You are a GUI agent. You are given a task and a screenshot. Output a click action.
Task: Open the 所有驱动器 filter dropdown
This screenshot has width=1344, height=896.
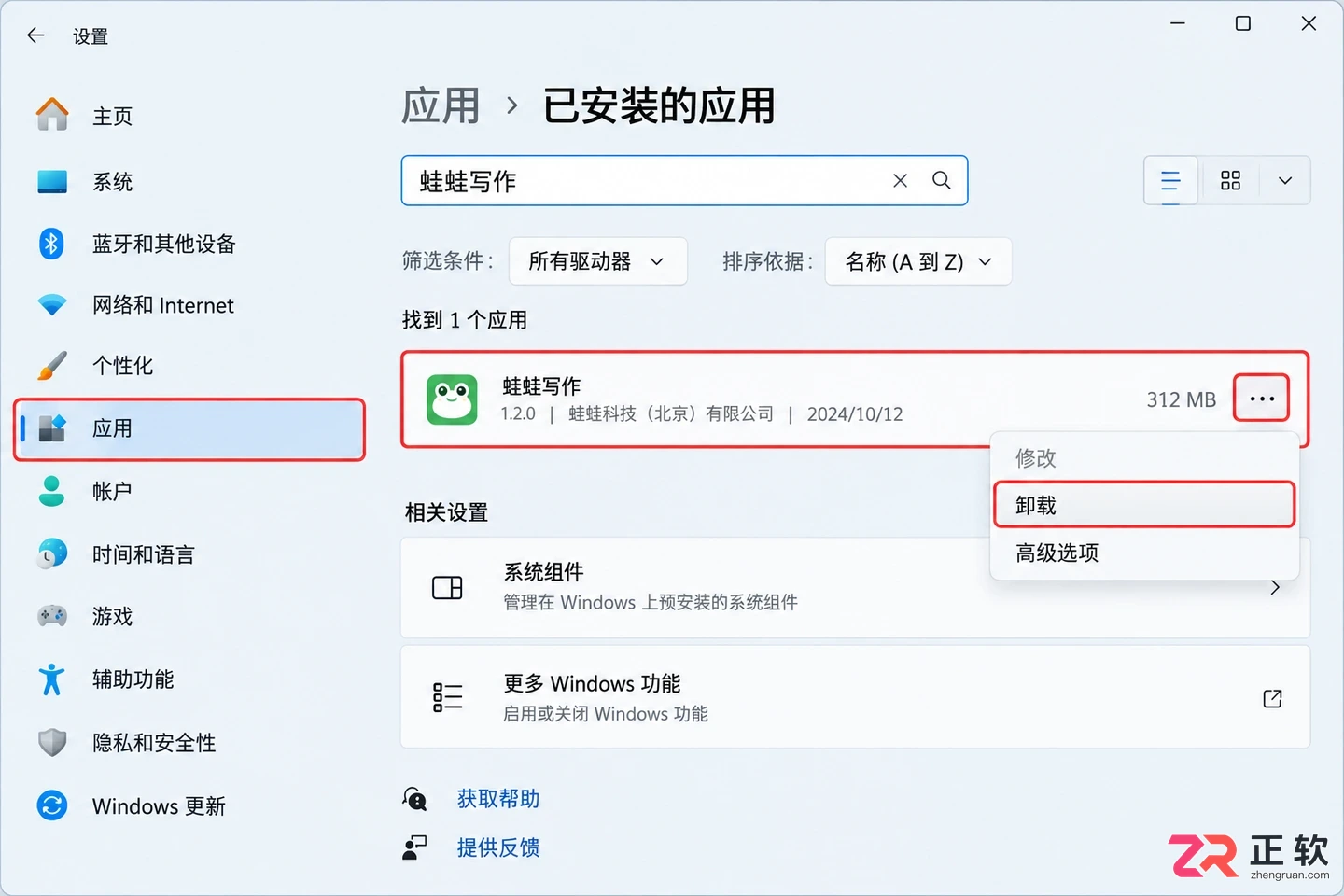pyautogui.click(x=598, y=261)
